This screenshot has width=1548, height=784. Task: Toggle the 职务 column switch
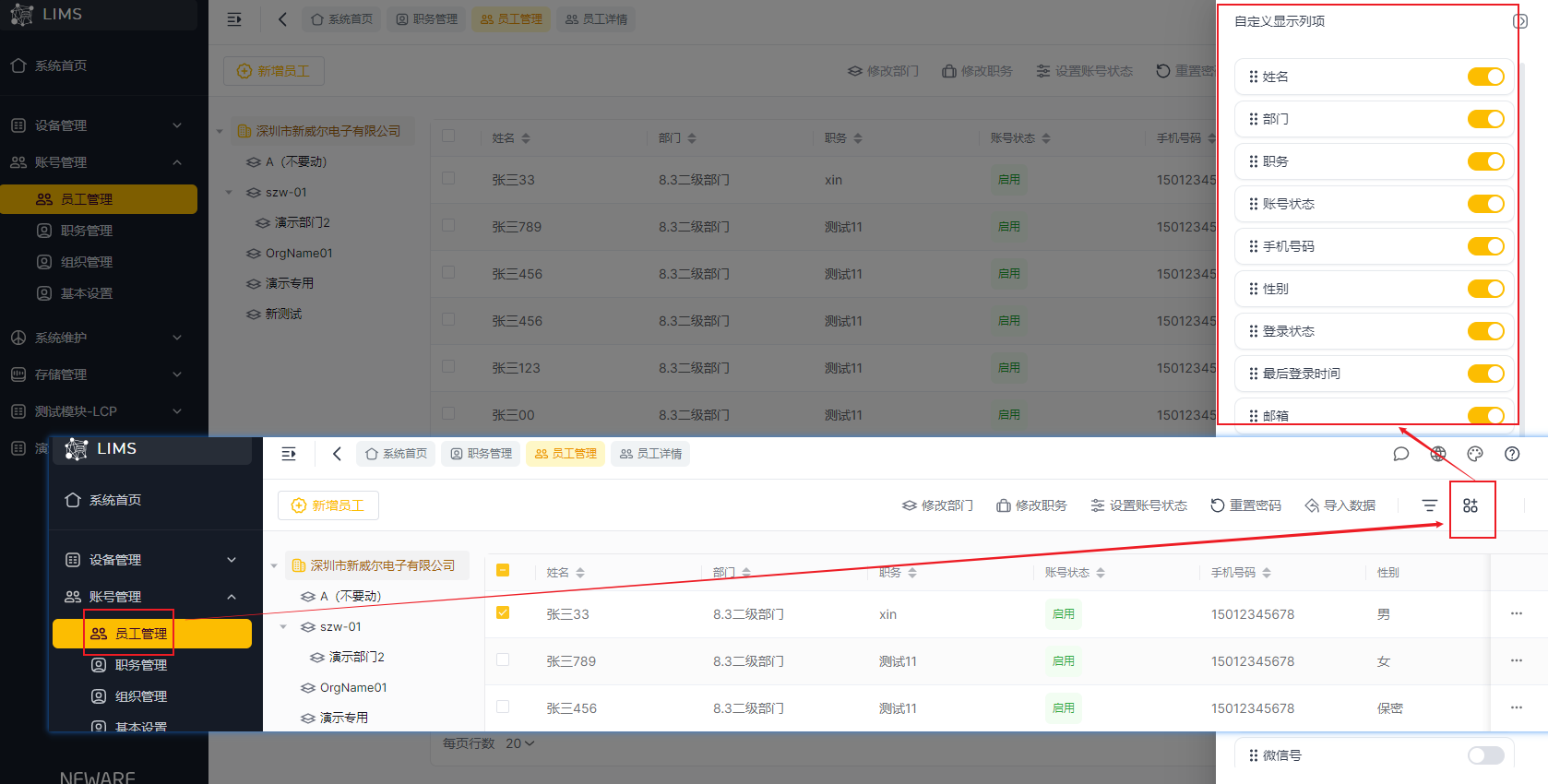point(1485,161)
